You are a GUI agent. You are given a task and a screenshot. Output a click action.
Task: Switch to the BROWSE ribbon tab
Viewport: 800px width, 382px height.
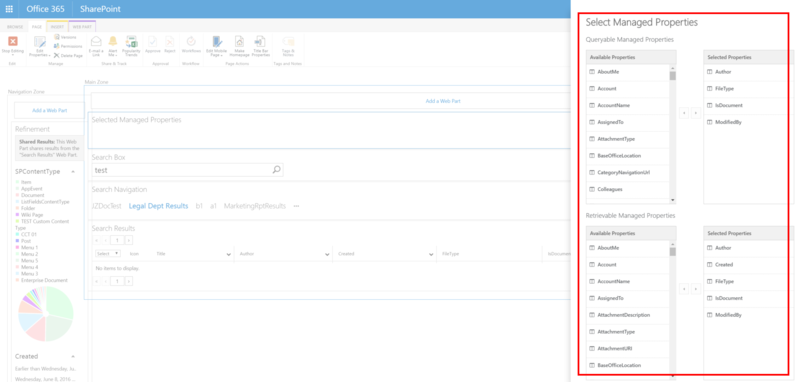(x=15, y=27)
